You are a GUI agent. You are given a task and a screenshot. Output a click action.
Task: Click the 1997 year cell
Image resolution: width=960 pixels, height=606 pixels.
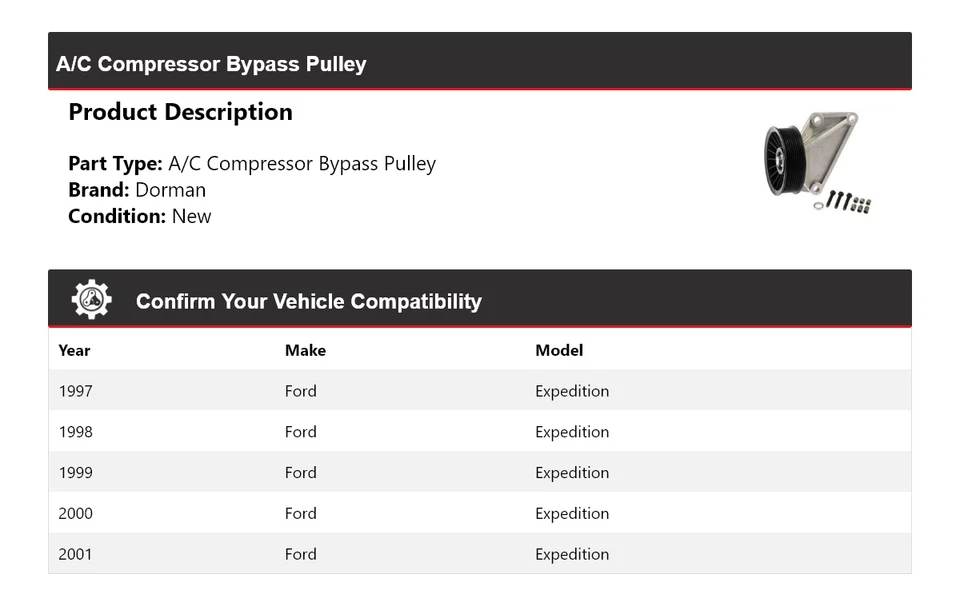click(76, 391)
